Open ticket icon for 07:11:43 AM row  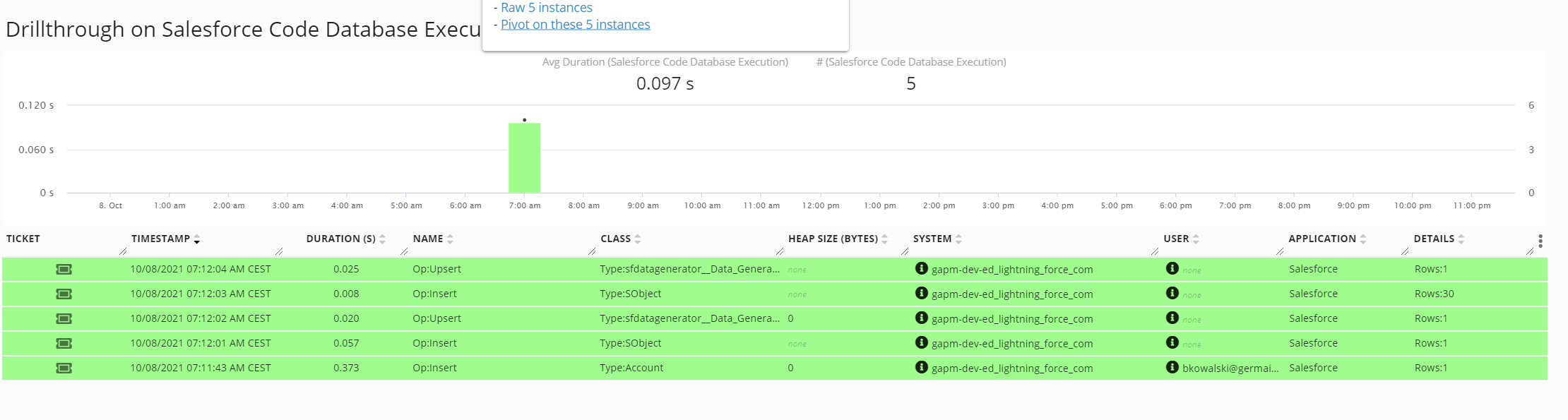tap(64, 368)
